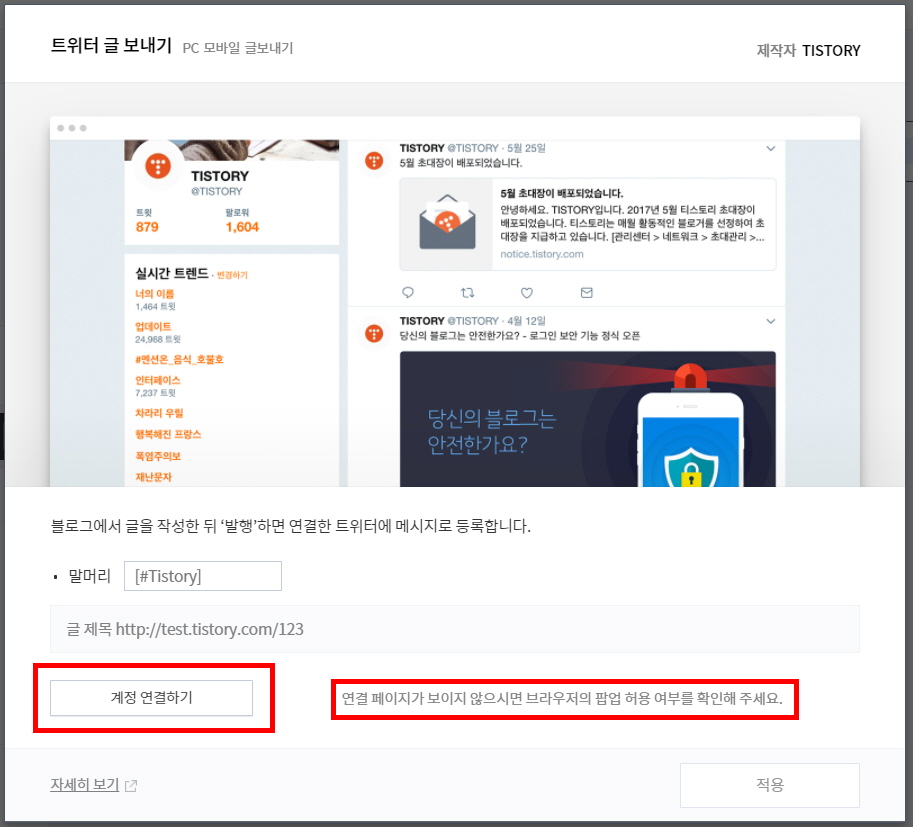Viewport: 913px width, 827px height.
Task: Click the retweet icon under the 5월 초대장 tweet
Action: 468,292
